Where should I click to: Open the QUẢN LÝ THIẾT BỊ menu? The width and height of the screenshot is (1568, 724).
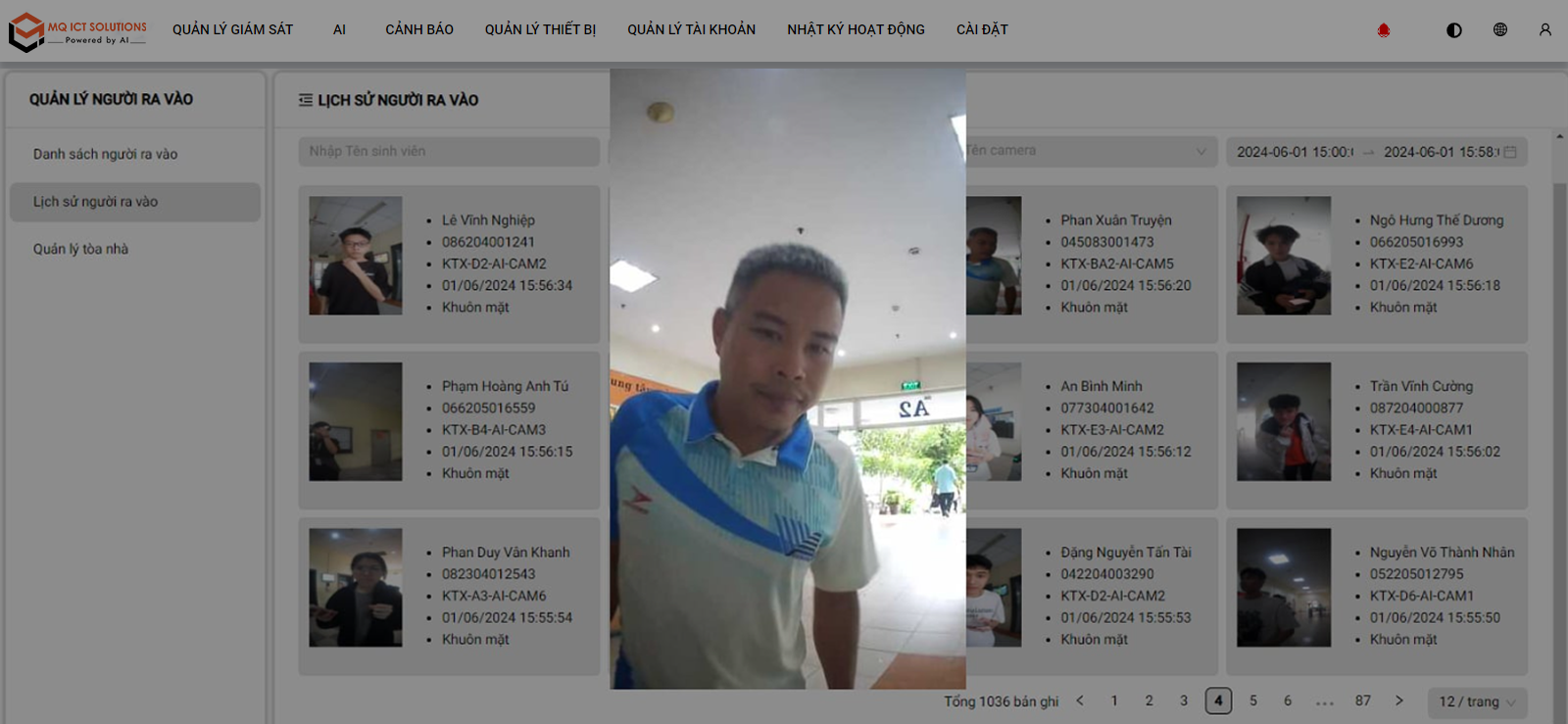point(540,29)
